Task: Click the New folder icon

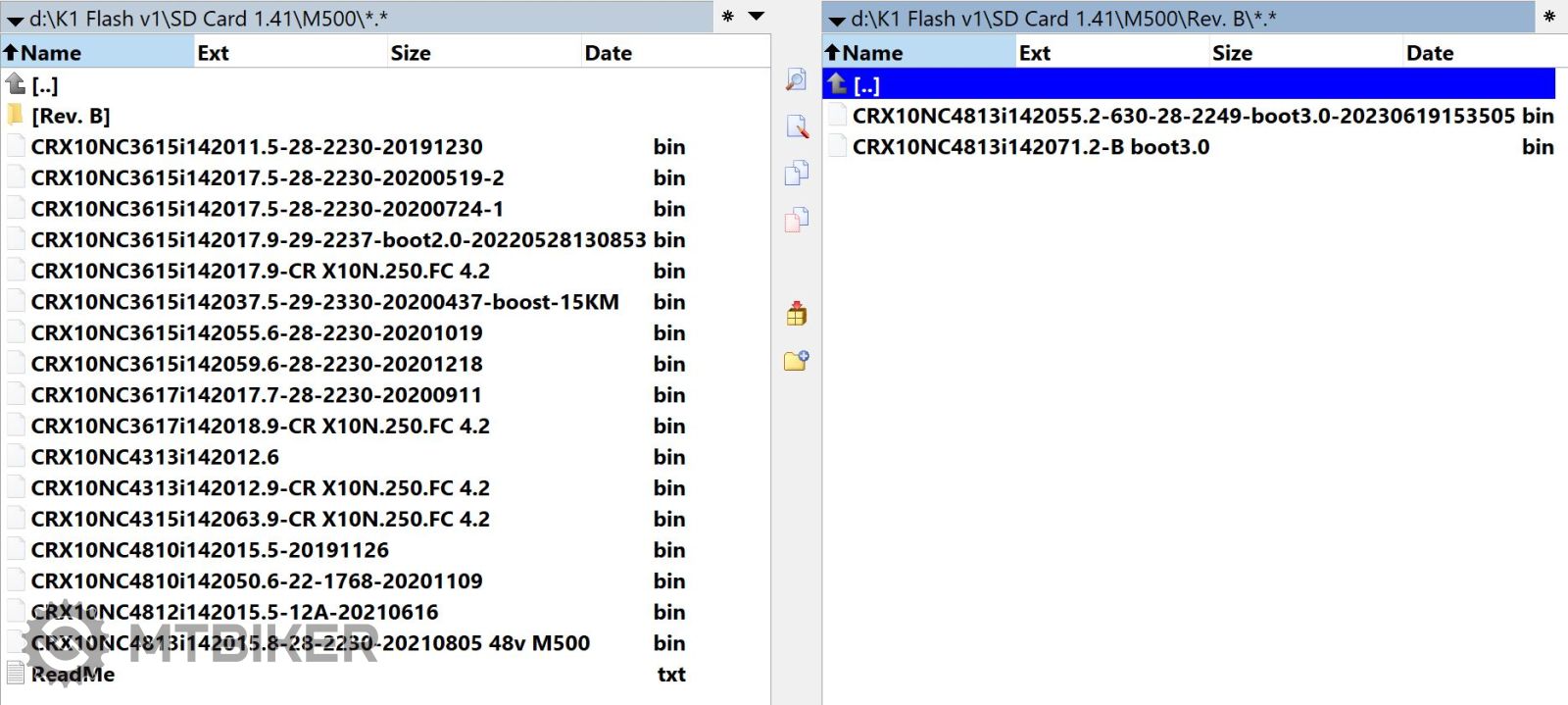Action: point(796,361)
